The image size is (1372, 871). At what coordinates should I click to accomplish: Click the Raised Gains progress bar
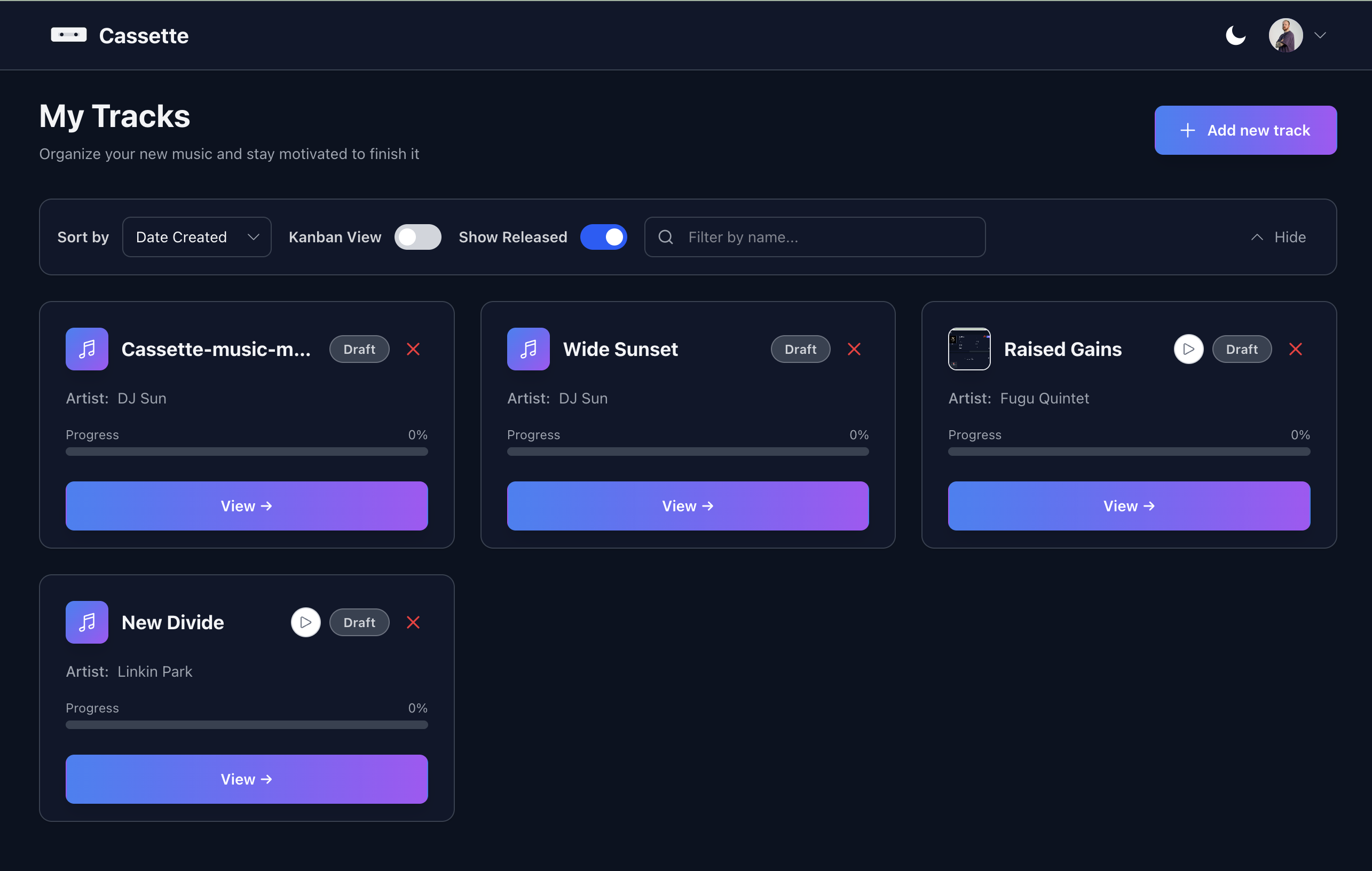[x=1129, y=452]
